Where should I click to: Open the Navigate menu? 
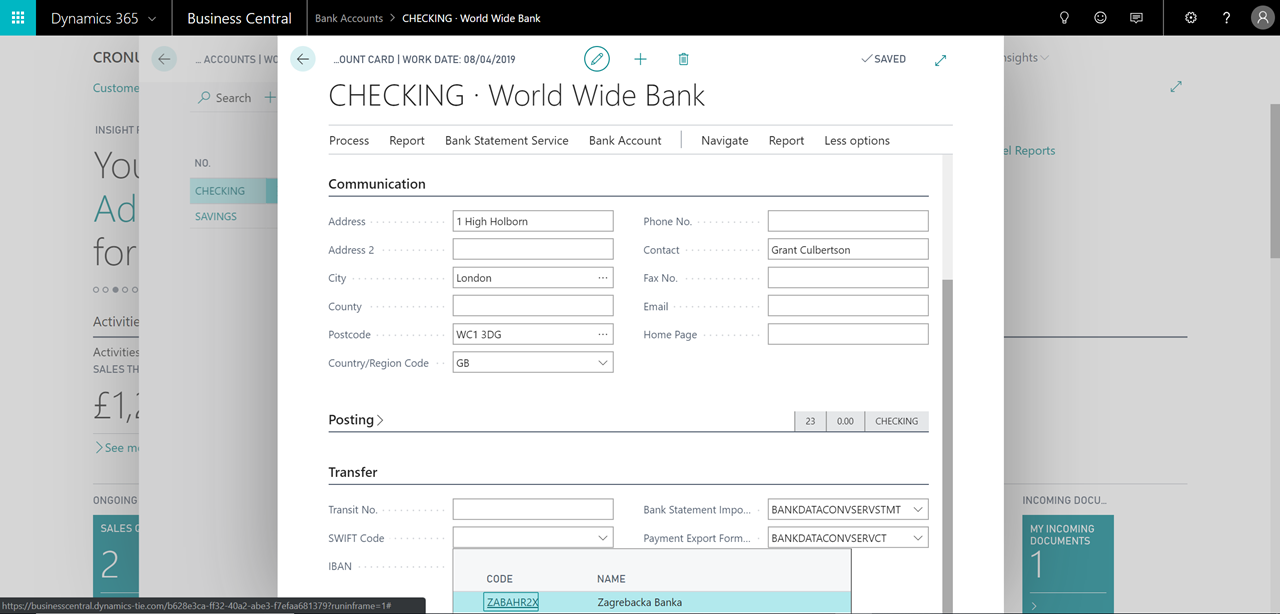(724, 140)
